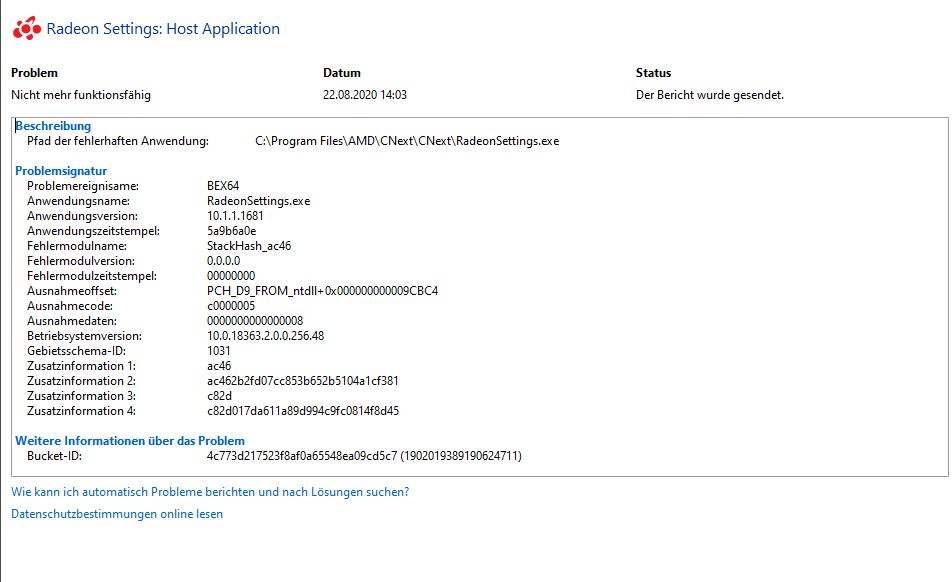Click the Radeon Settings: Host Application title
Screen dimensions: 952x582
163,29
